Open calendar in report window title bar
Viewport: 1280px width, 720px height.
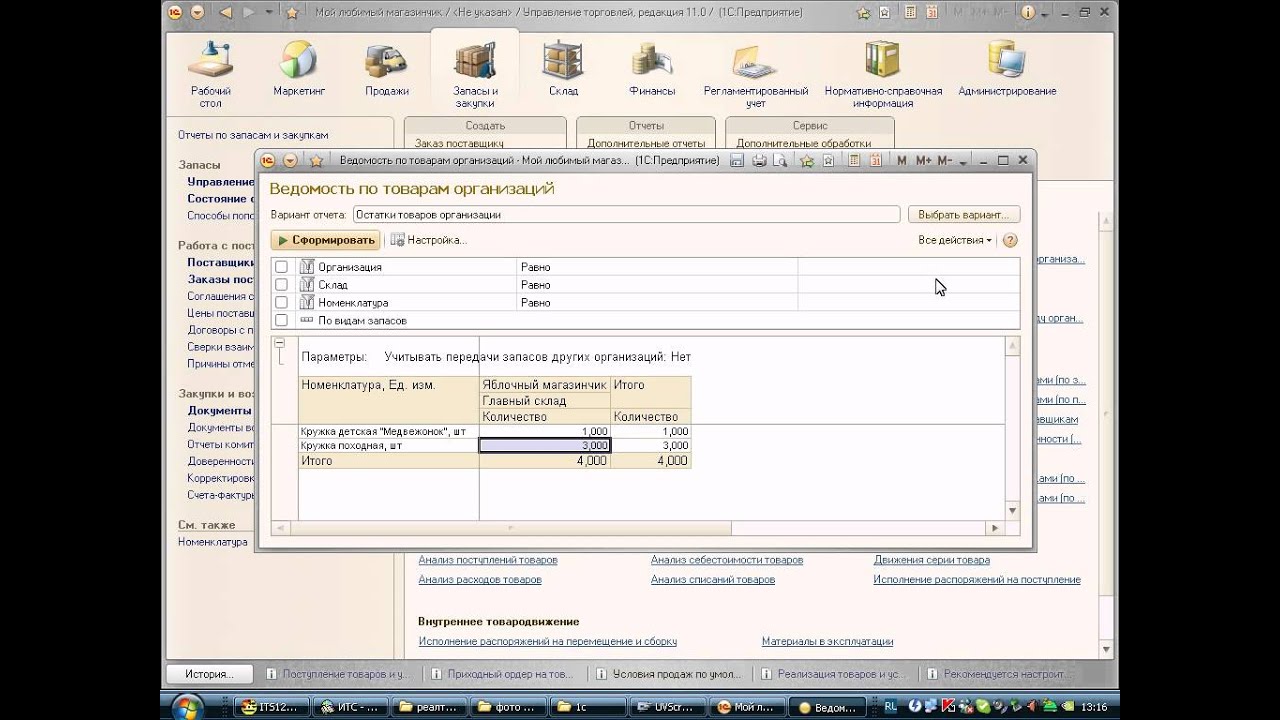pos(875,160)
